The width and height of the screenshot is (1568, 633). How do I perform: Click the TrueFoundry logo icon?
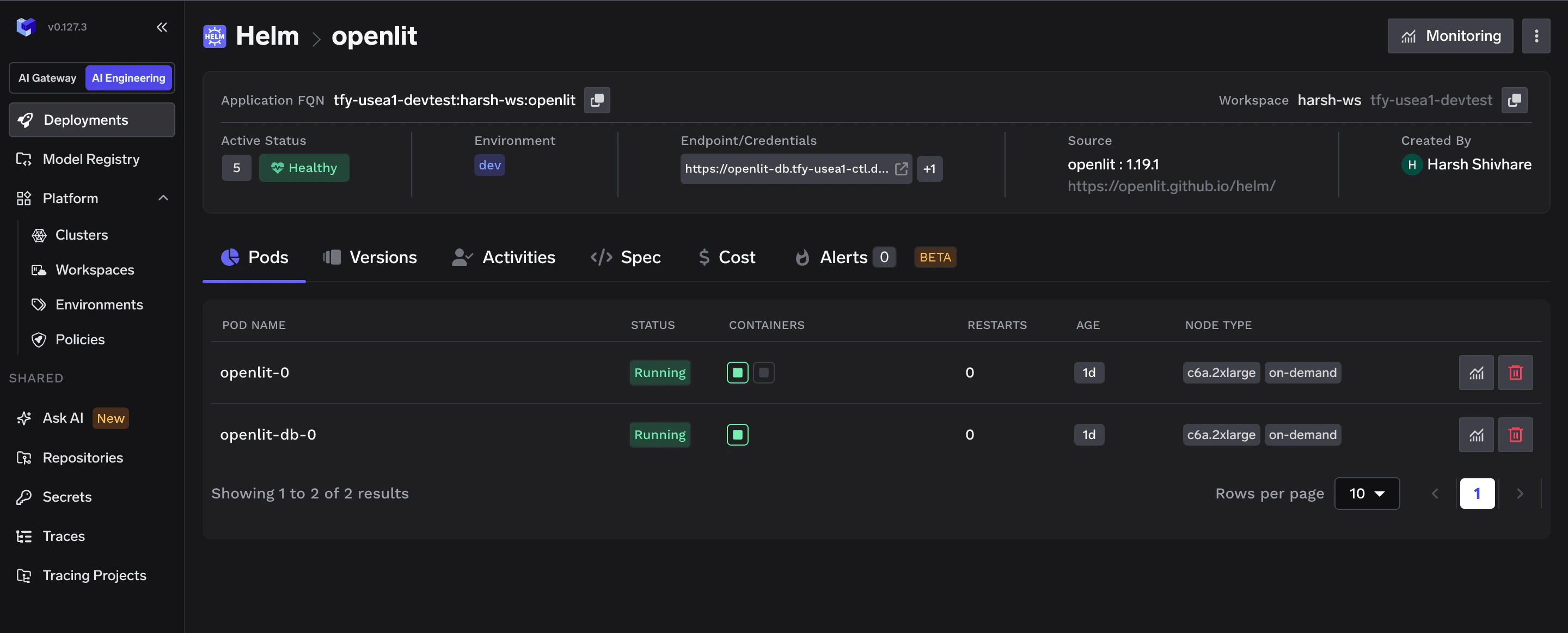26,27
